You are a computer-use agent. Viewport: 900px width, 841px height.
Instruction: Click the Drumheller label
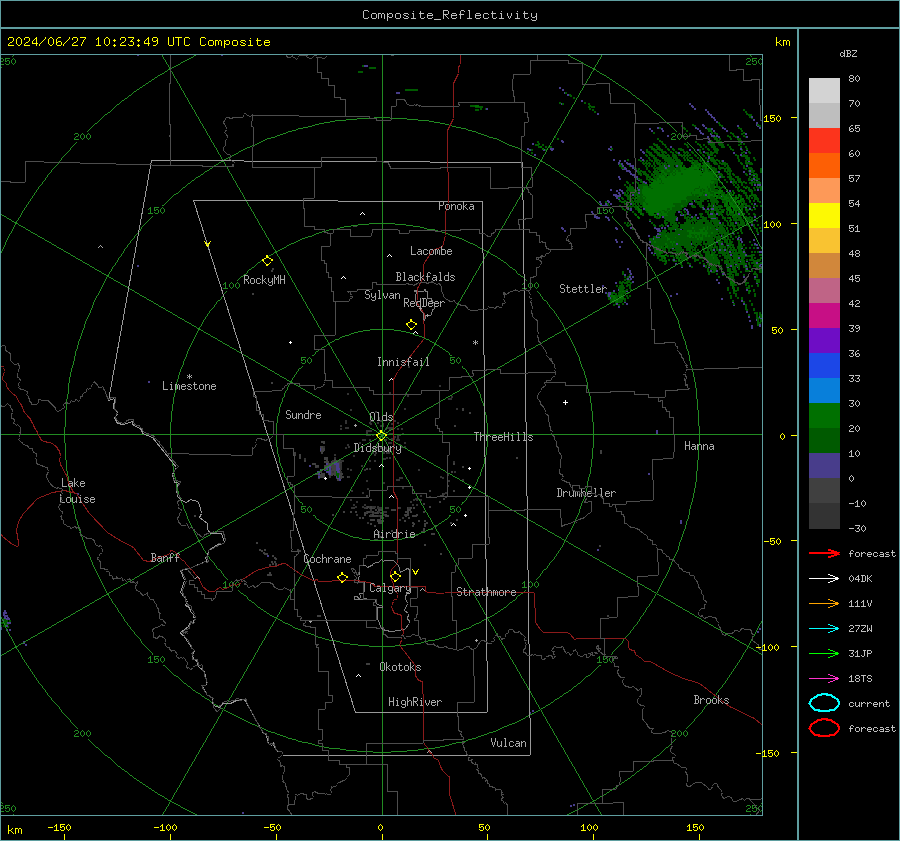pos(586,493)
